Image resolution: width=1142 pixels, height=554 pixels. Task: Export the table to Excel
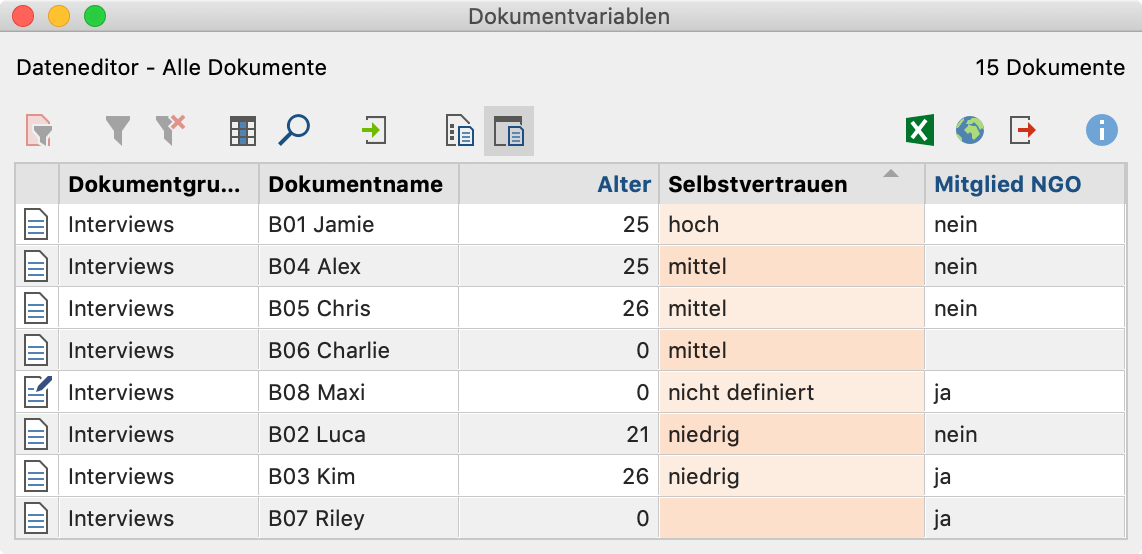tap(920, 131)
